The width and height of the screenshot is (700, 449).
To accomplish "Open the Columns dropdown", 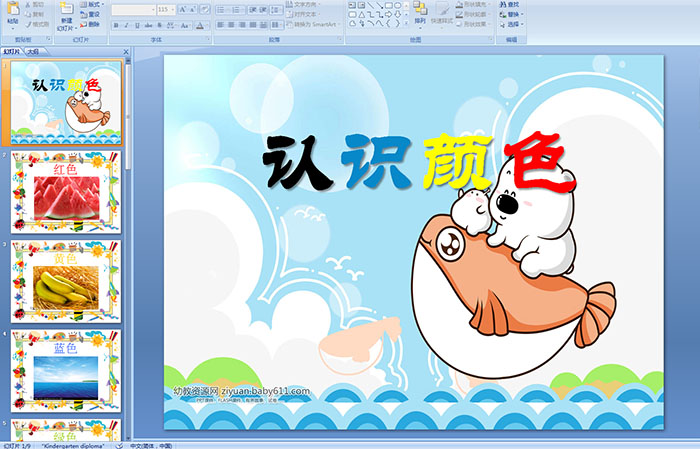I will (276, 25).
